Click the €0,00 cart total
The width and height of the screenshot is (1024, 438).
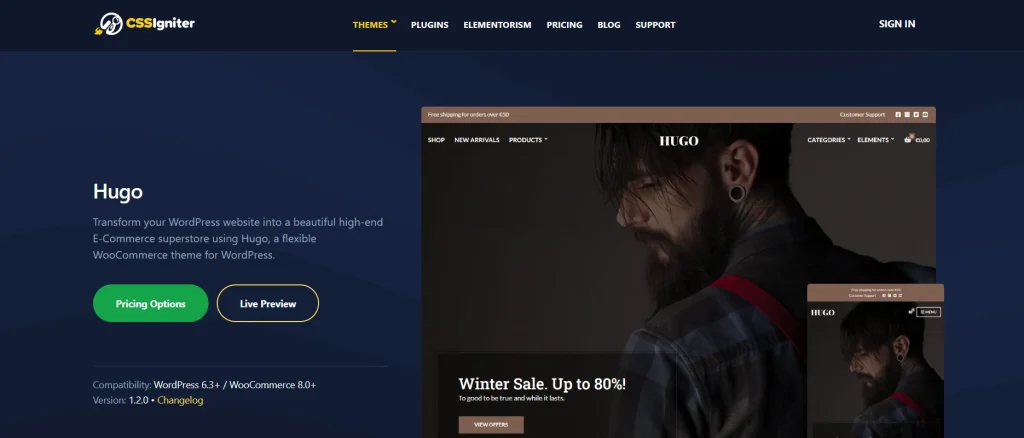click(922, 140)
